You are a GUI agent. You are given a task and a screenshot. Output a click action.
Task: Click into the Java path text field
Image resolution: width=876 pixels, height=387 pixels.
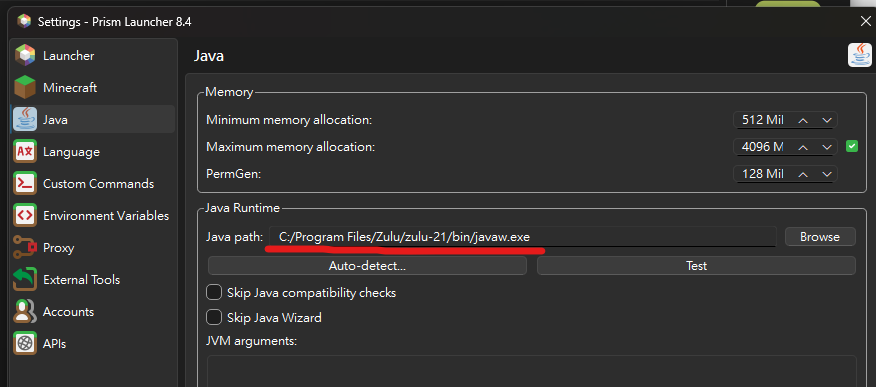[x=522, y=237]
